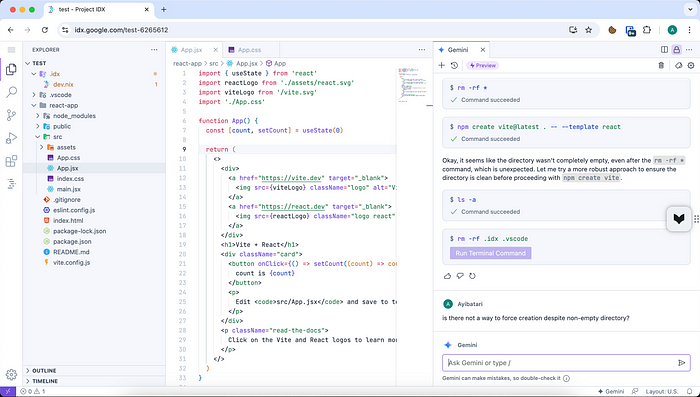Delete the chat with trash icon
The width and height of the screenshot is (700, 397).
[661, 65]
